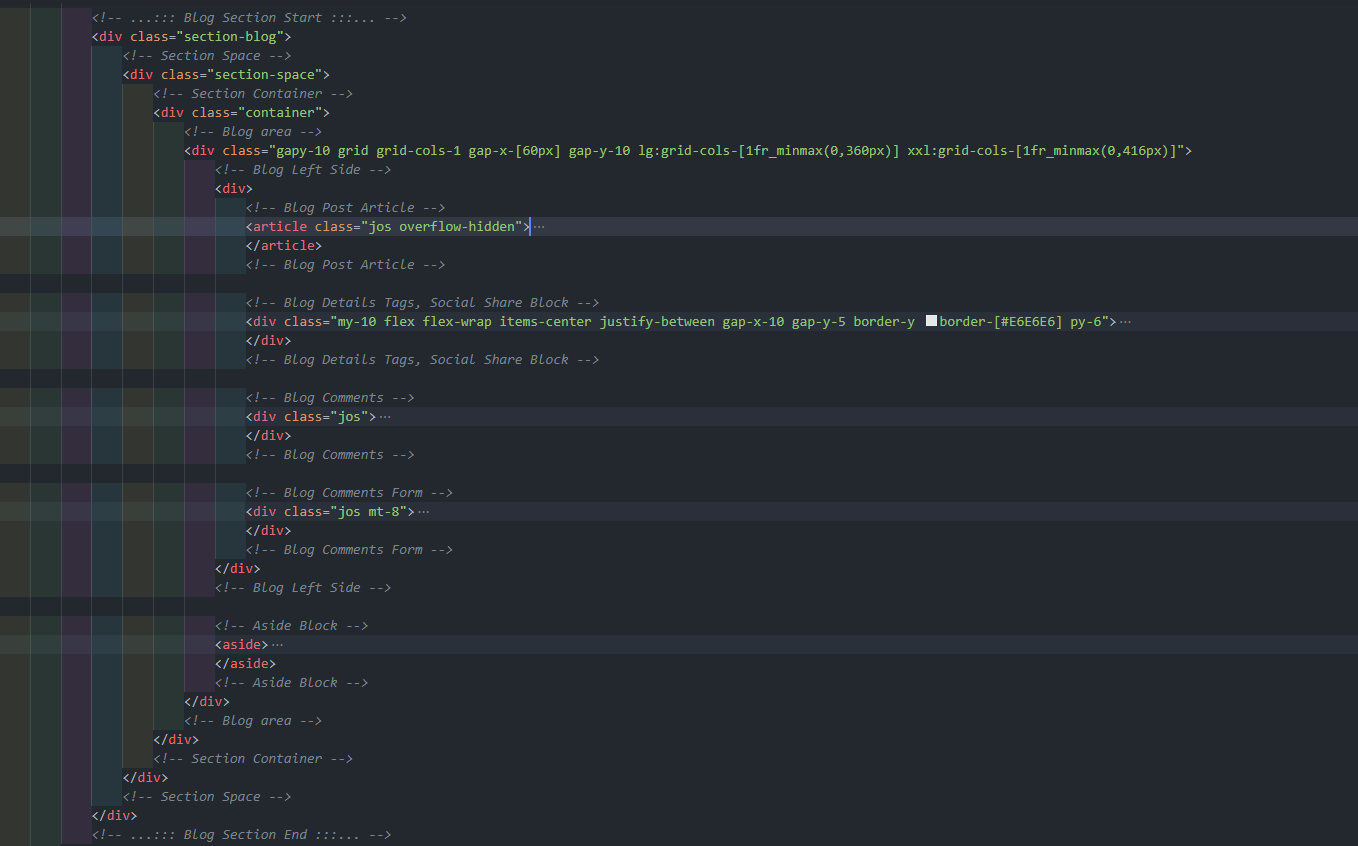Click the gapy-10 class name

tap(303, 151)
